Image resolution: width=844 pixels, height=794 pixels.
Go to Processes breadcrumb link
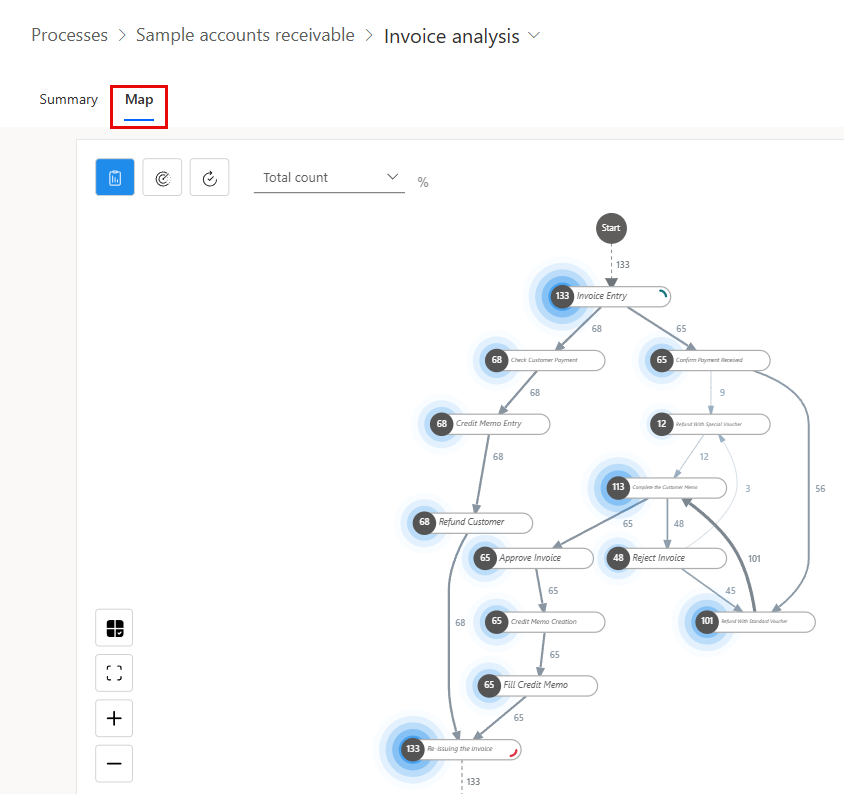69,35
